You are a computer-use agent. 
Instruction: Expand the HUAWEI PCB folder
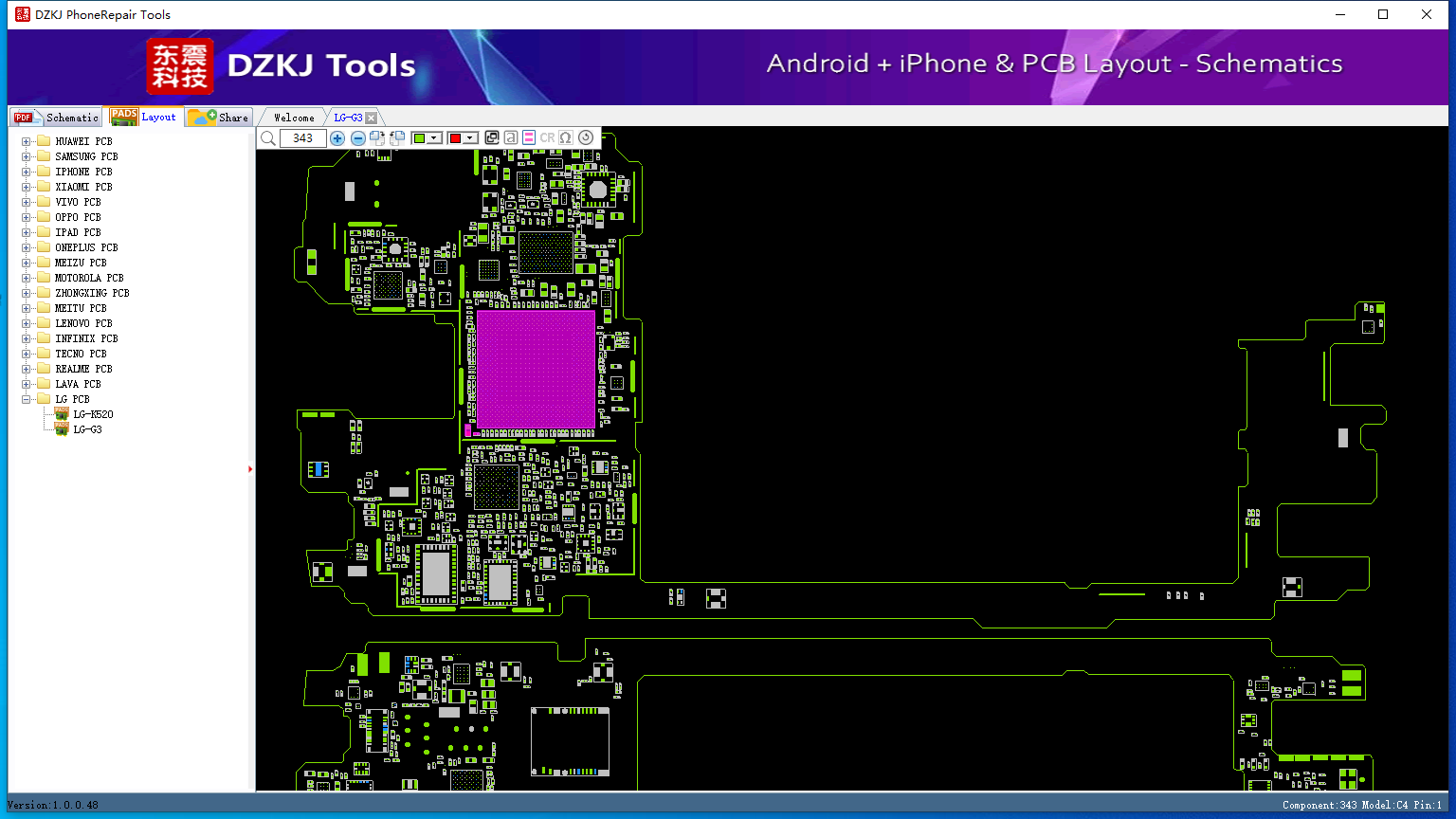27,141
